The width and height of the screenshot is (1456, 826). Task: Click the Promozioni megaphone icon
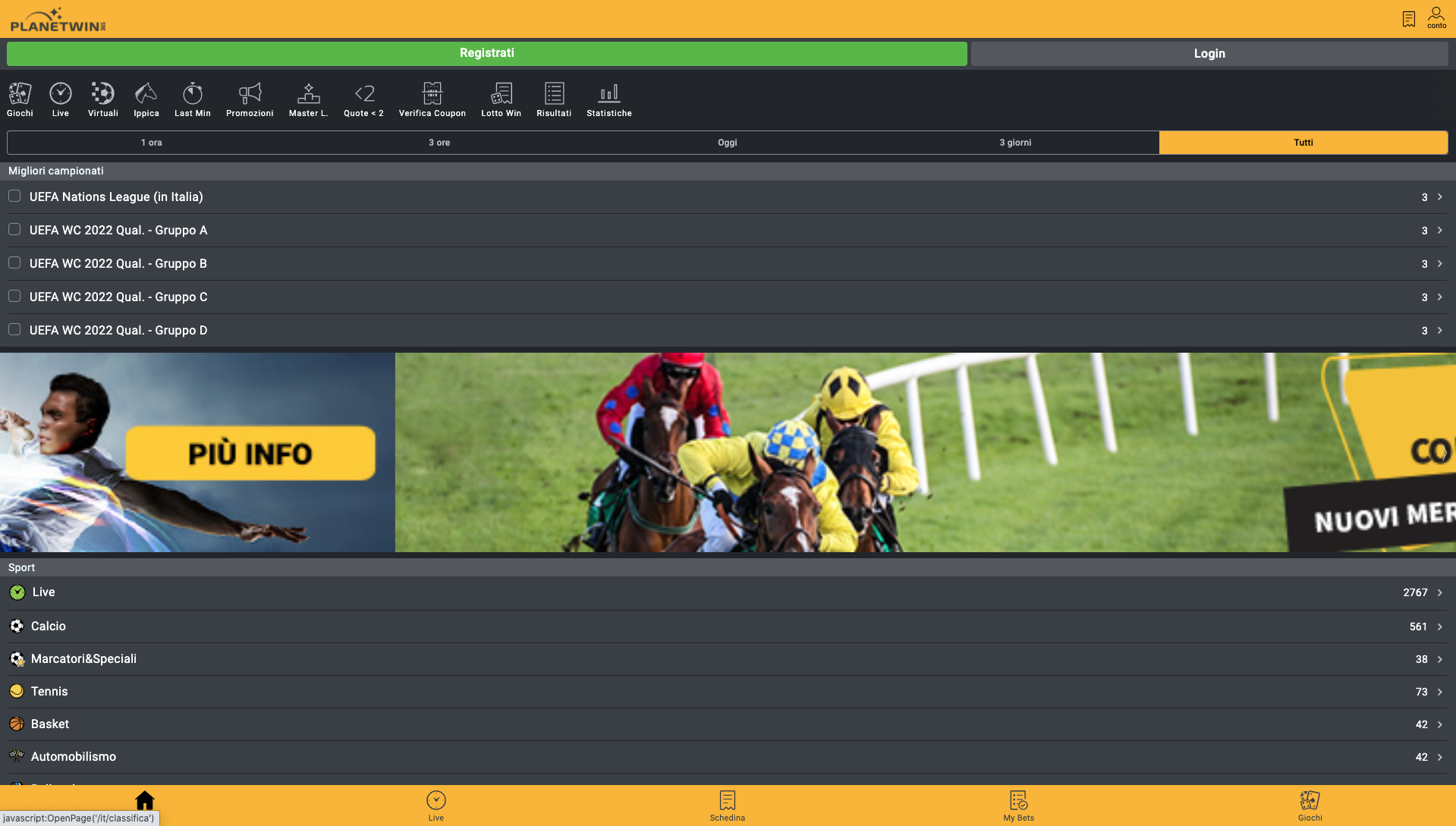click(x=249, y=99)
